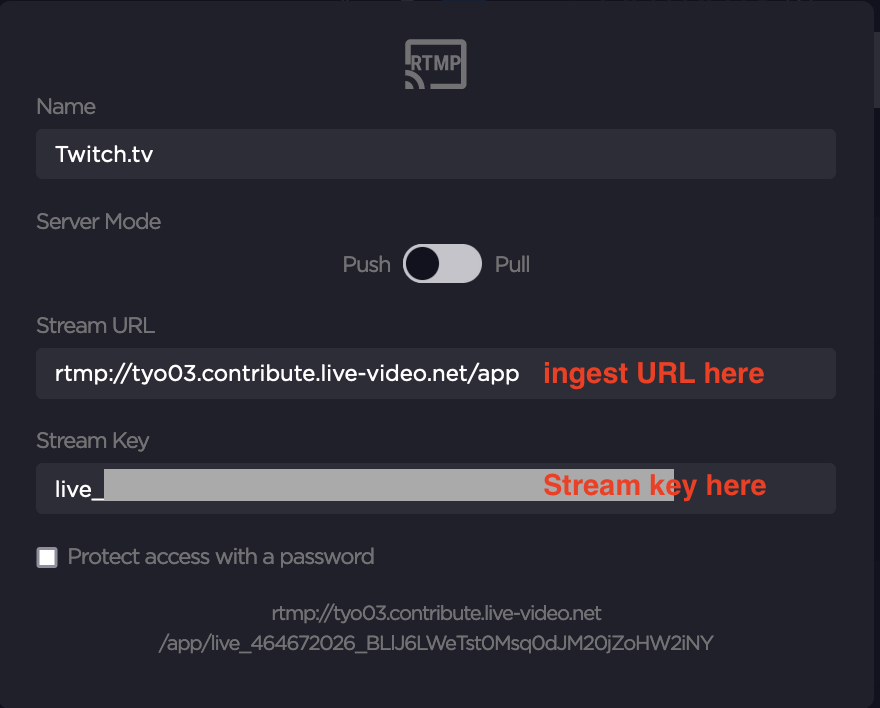880x708 pixels.
Task: Click the Name field containing Twitch.tv
Action: [x=435, y=154]
